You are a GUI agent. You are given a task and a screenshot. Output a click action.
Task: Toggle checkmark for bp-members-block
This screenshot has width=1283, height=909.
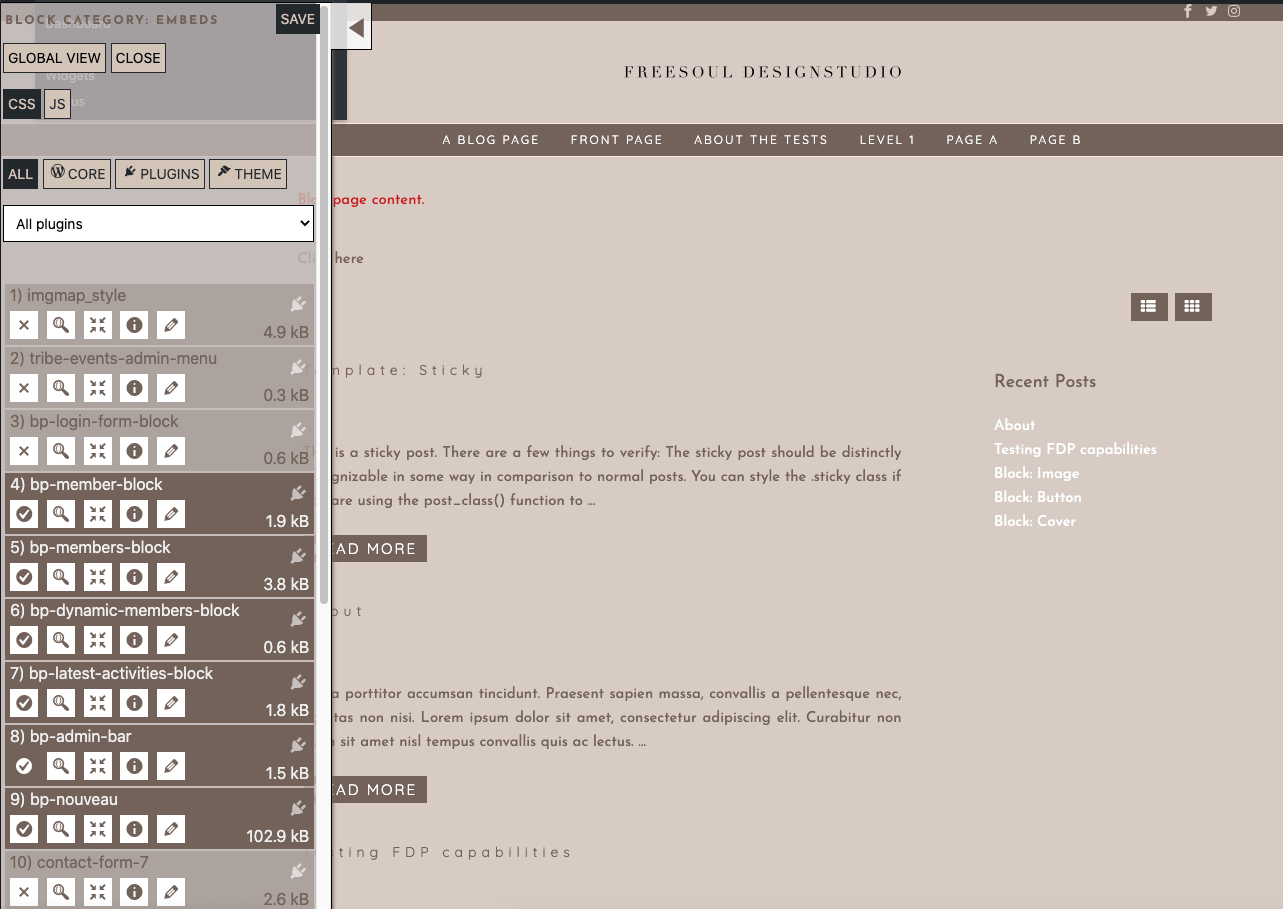click(x=25, y=577)
